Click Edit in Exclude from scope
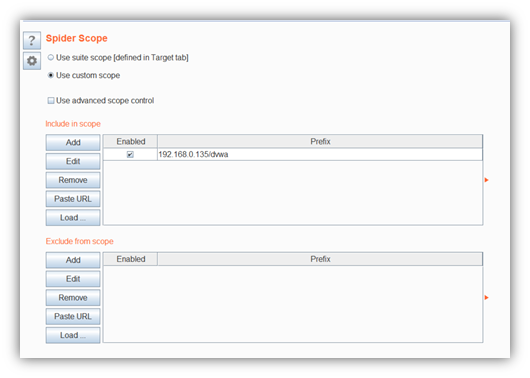Screen dimensions: 530x378 coord(73,279)
